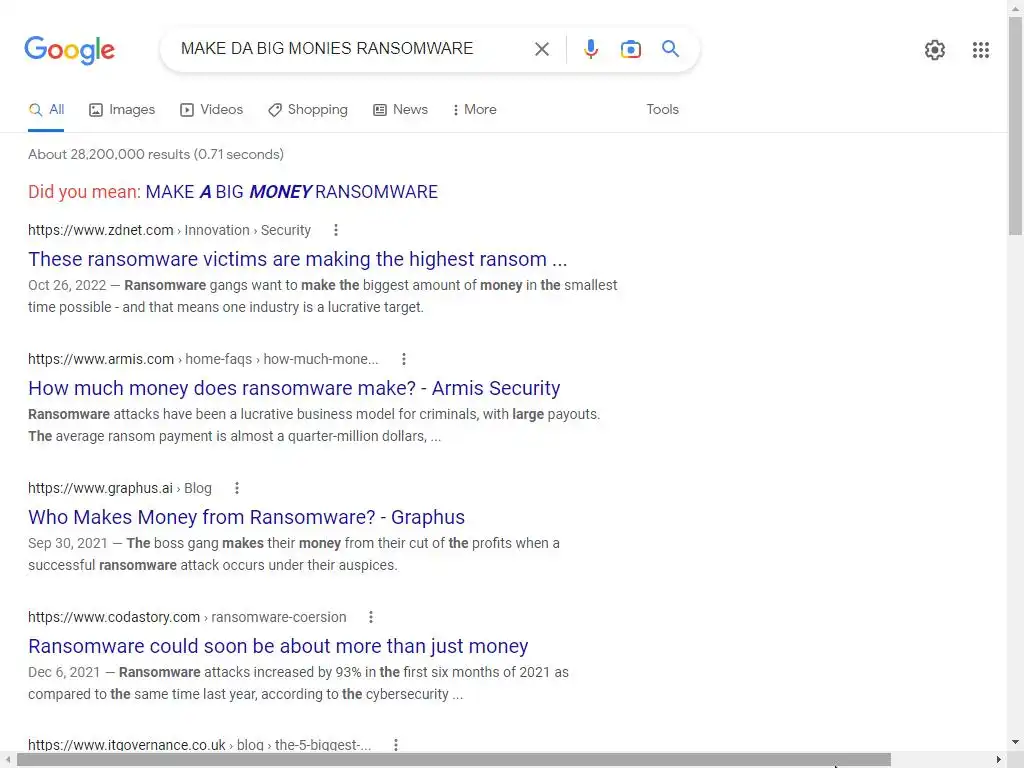Click the Google logo
This screenshot has height=768, width=1024.
tap(69, 50)
